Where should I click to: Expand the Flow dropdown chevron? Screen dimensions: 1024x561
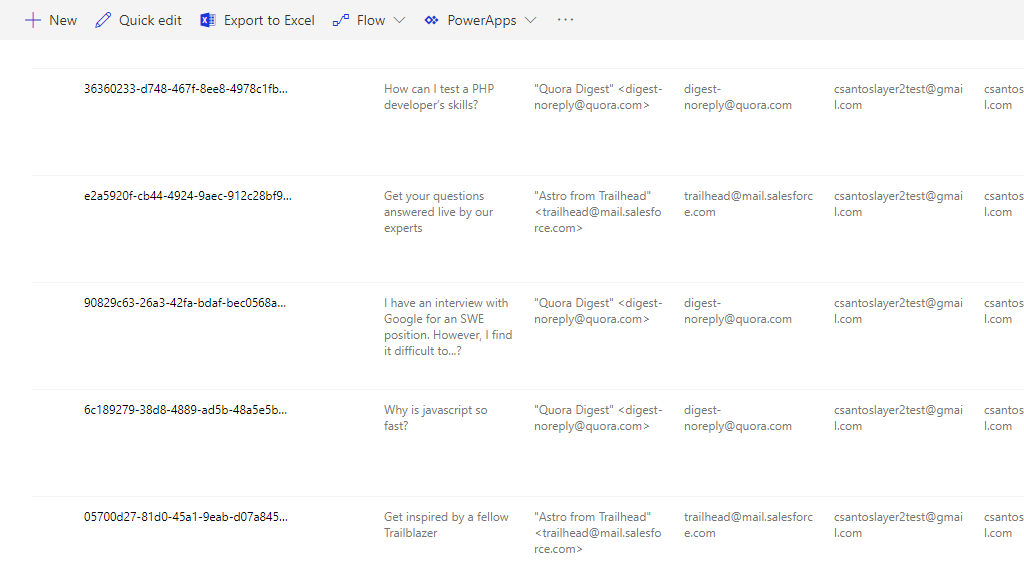point(399,20)
